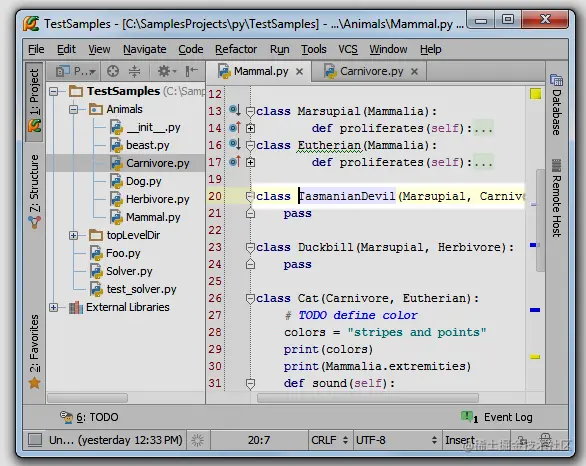The image size is (586, 466).
Task: Open the Run menu
Action: tap(280, 49)
